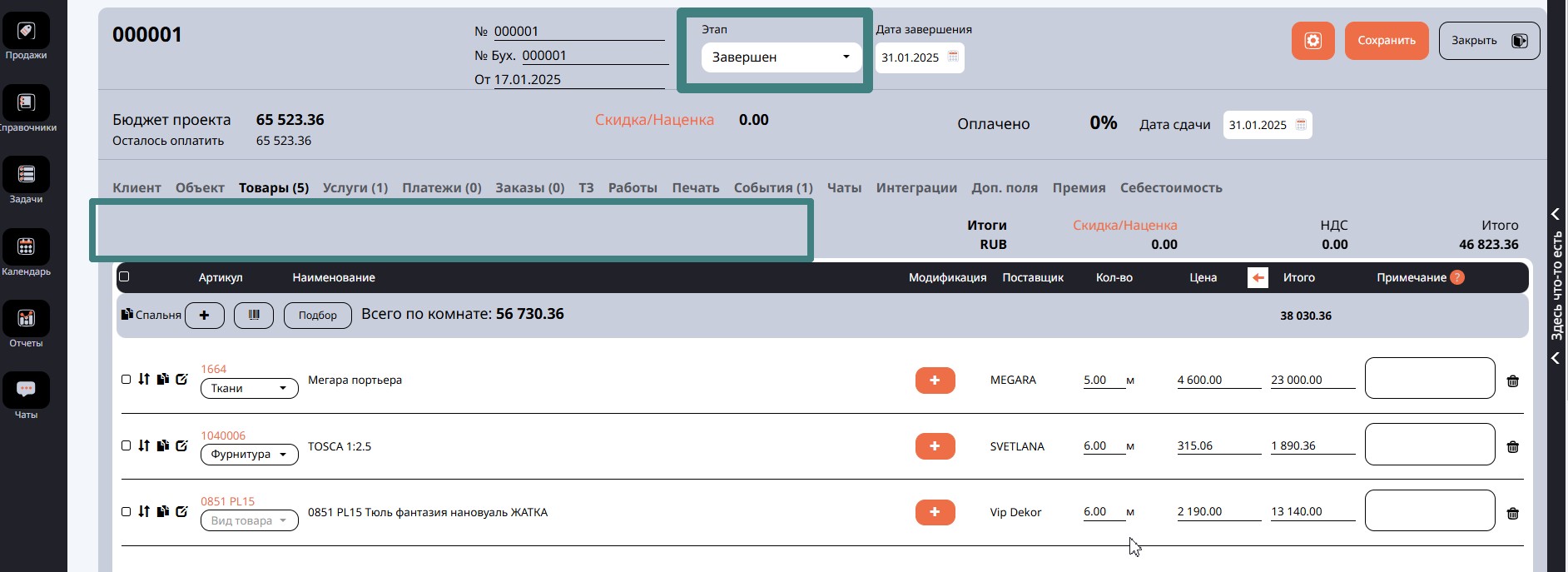
Task: Click barcode icon in Спальня row
Action: click(x=254, y=316)
